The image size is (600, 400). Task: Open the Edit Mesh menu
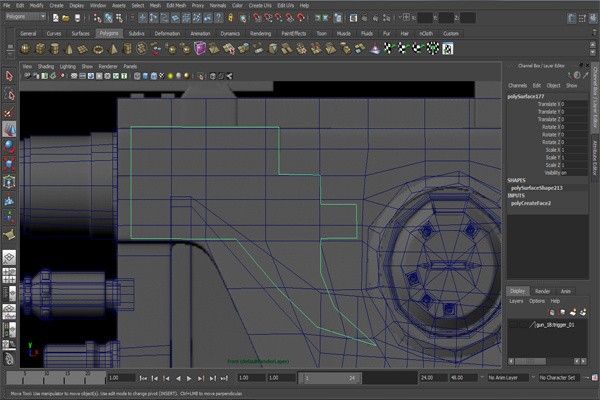(x=176, y=5)
